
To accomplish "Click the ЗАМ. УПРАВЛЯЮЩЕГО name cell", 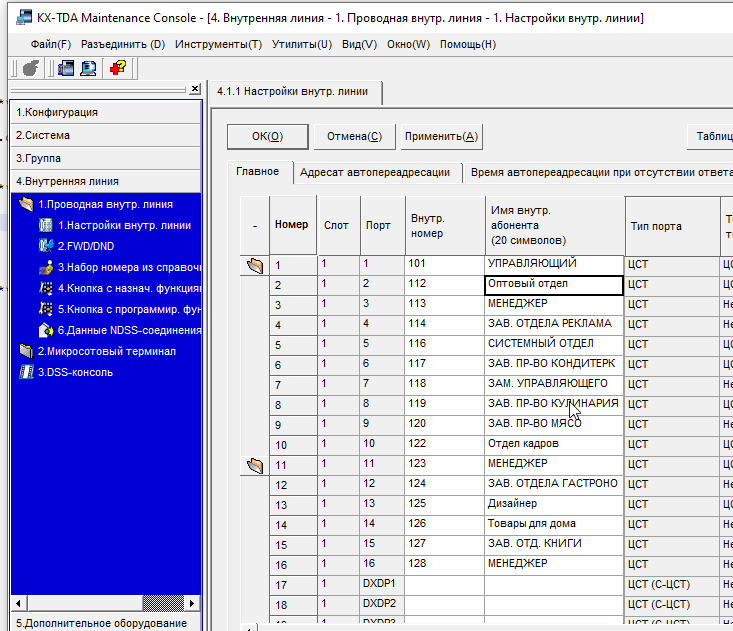I will tap(554, 384).
